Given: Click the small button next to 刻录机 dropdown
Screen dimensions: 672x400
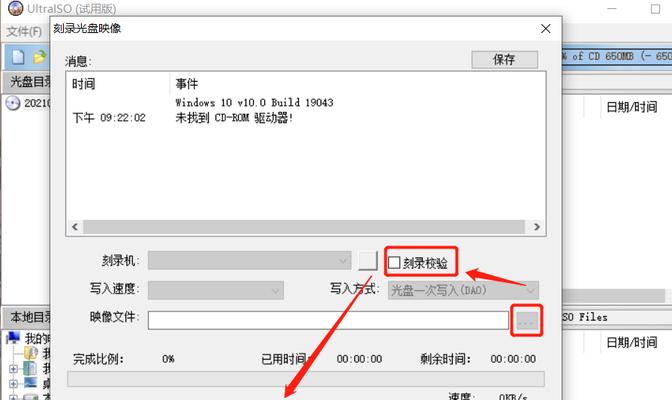Looking at the screenshot, I should click(368, 261).
